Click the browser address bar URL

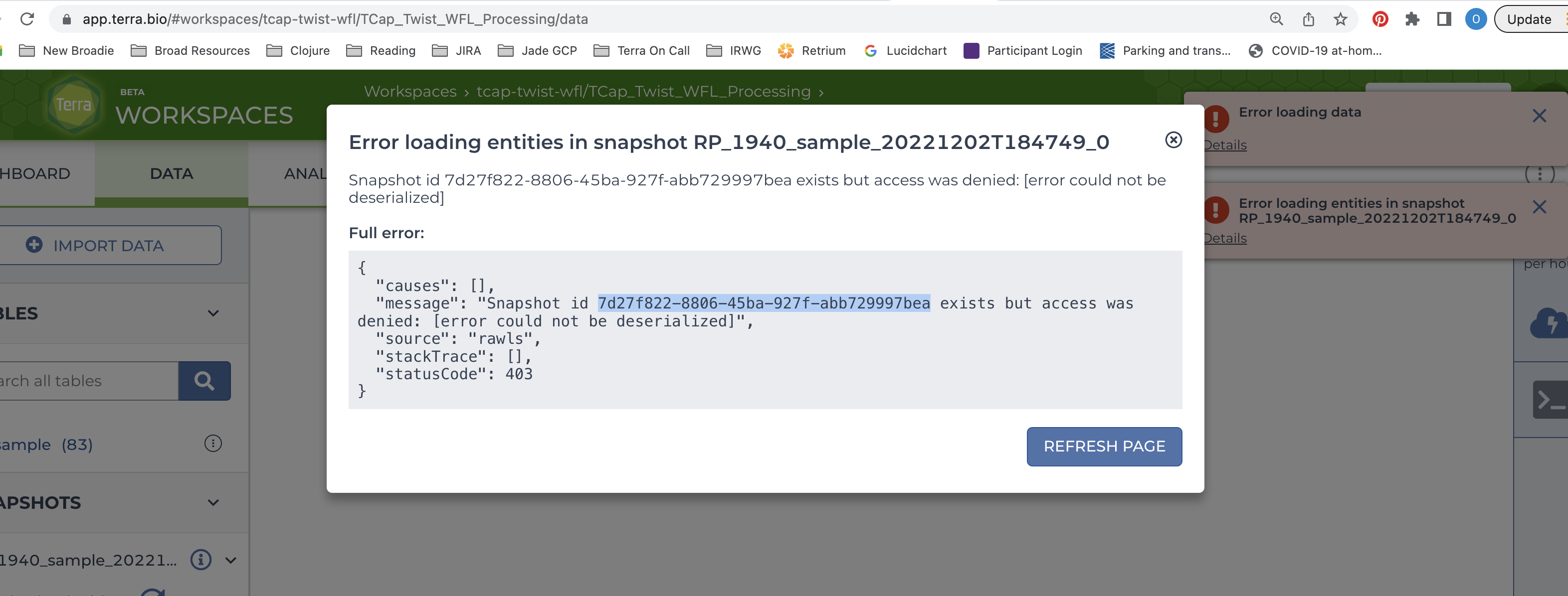(x=335, y=19)
